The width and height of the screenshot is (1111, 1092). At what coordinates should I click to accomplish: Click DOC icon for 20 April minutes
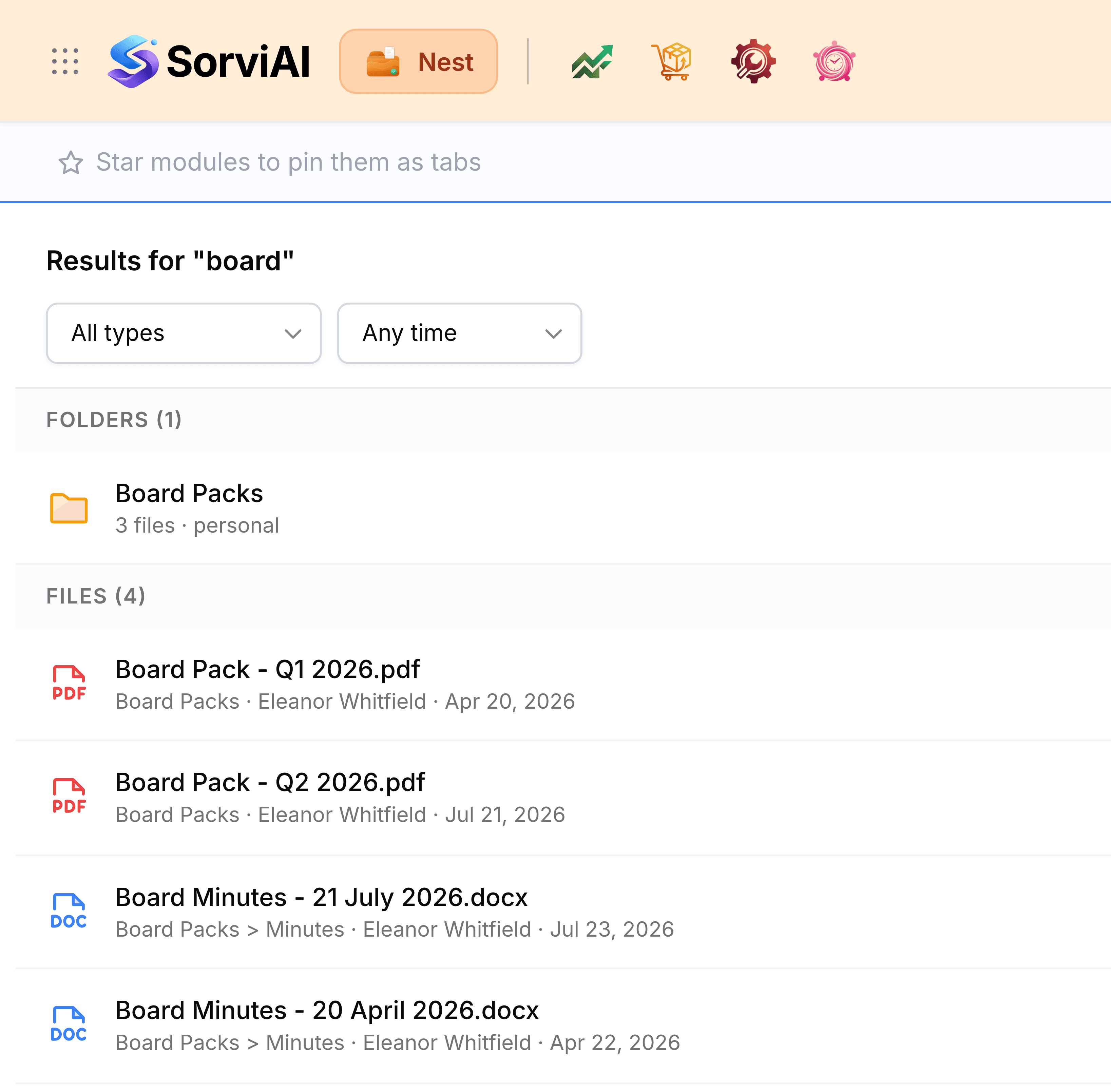click(x=69, y=1024)
